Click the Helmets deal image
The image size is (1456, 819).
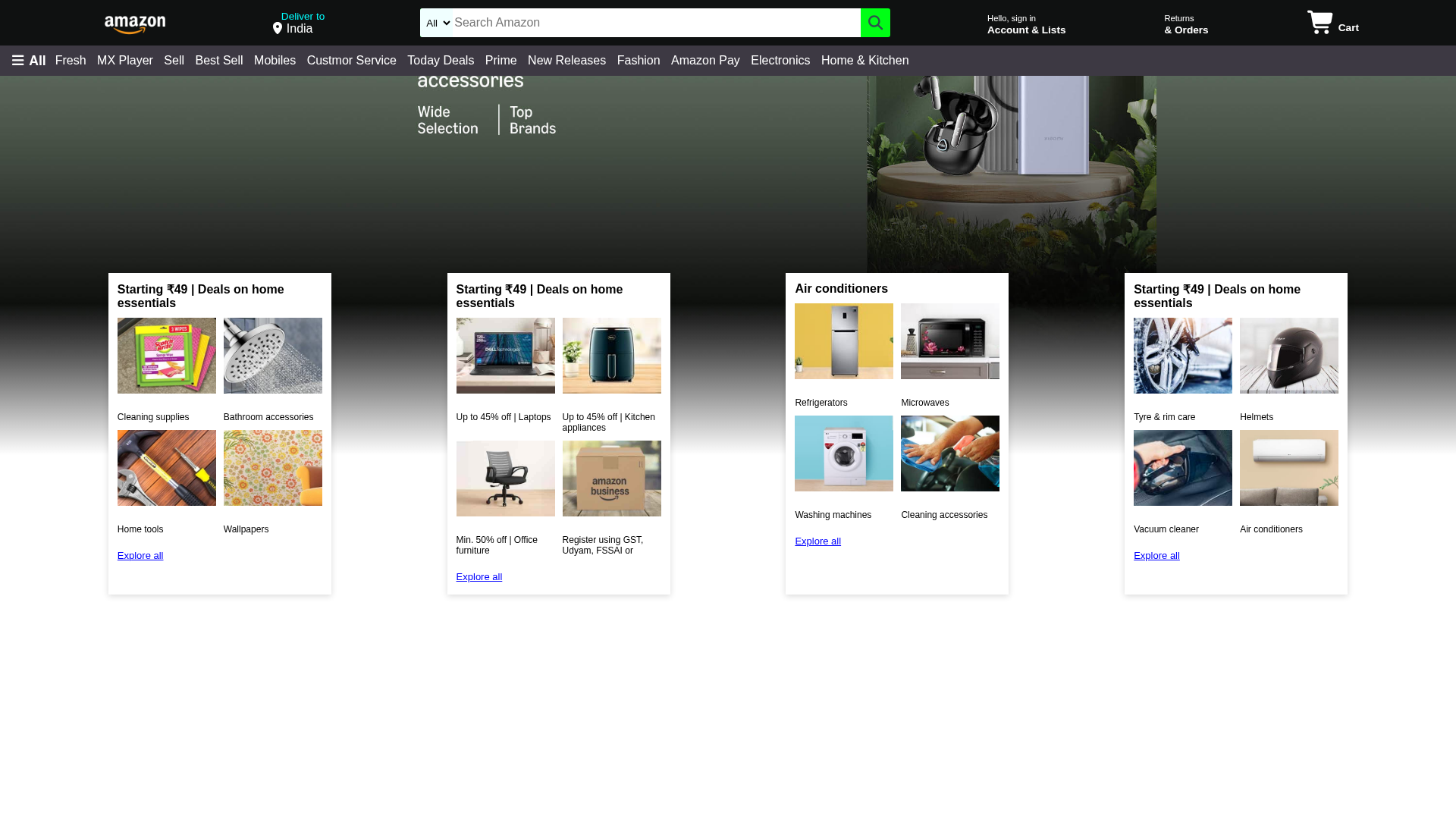click(x=1288, y=355)
